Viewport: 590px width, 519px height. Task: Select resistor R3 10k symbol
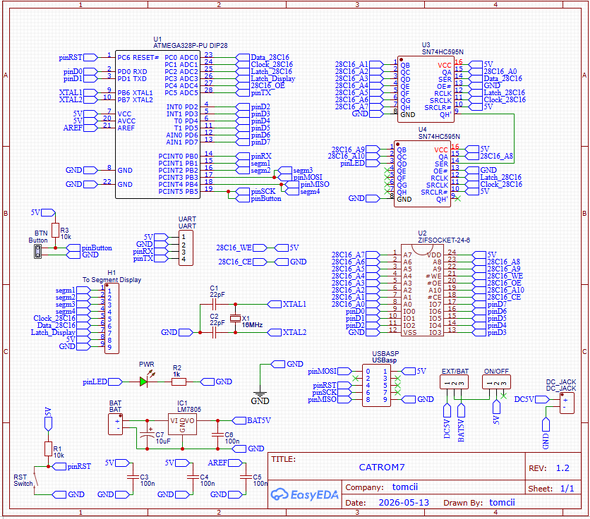(x=55, y=230)
